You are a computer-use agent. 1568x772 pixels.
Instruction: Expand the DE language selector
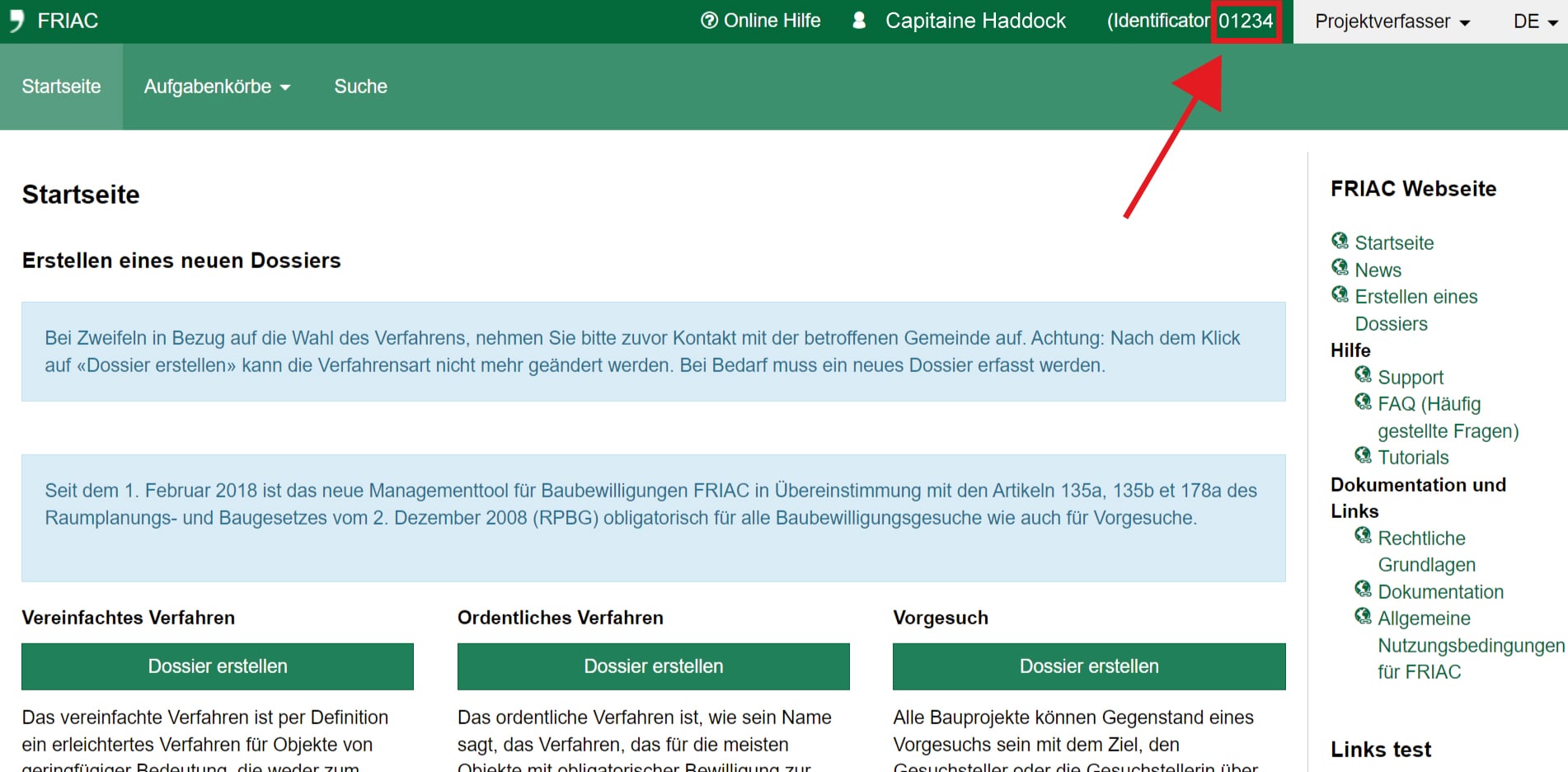(x=1534, y=21)
